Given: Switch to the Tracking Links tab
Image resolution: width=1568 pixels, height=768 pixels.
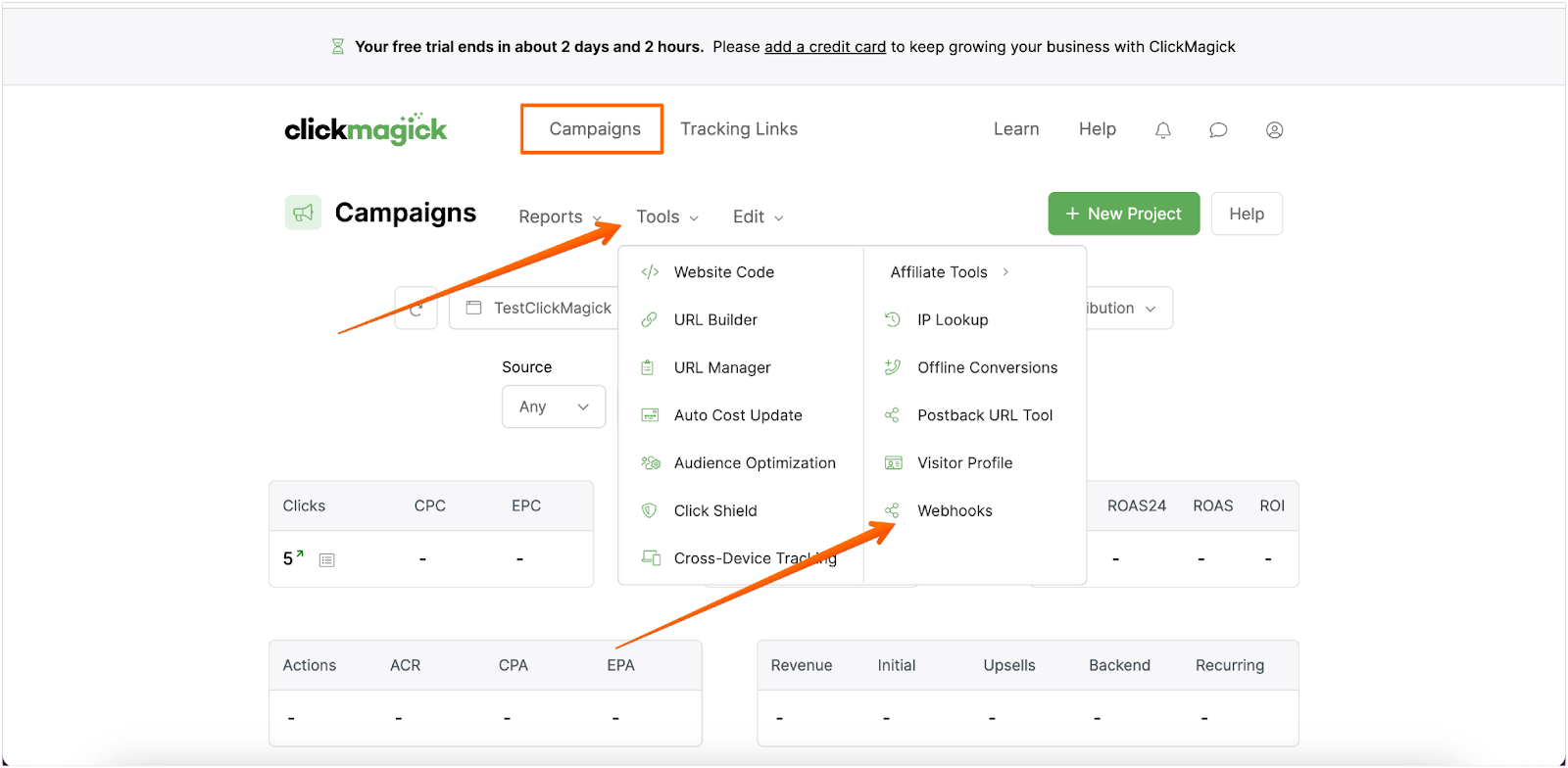Looking at the screenshot, I should click(x=739, y=129).
